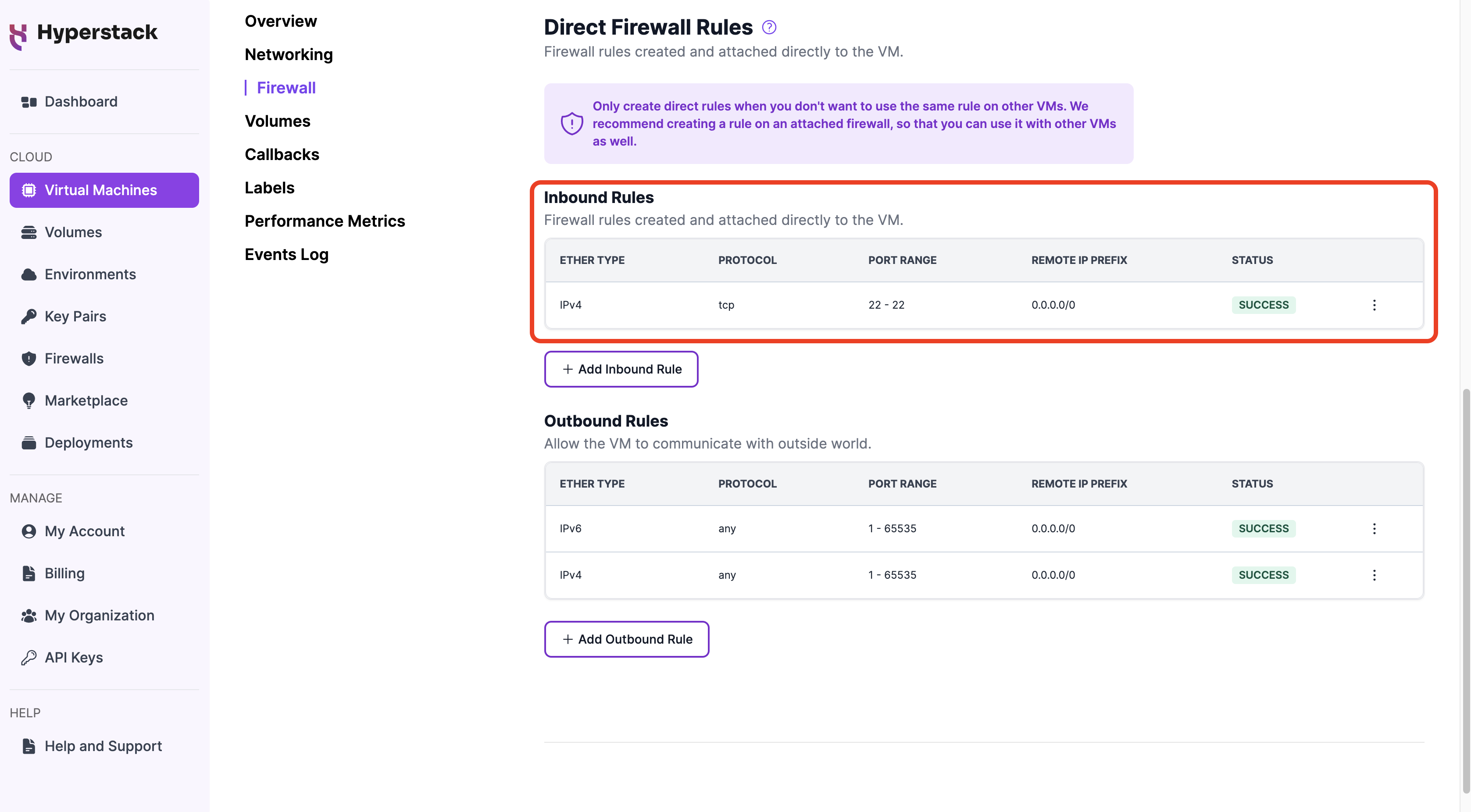
Task: Click the My Organization group icon
Action: point(29,616)
